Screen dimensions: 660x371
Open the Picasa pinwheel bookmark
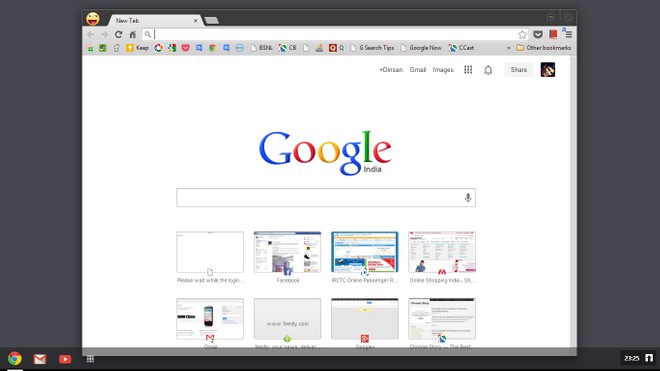click(x=158, y=48)
